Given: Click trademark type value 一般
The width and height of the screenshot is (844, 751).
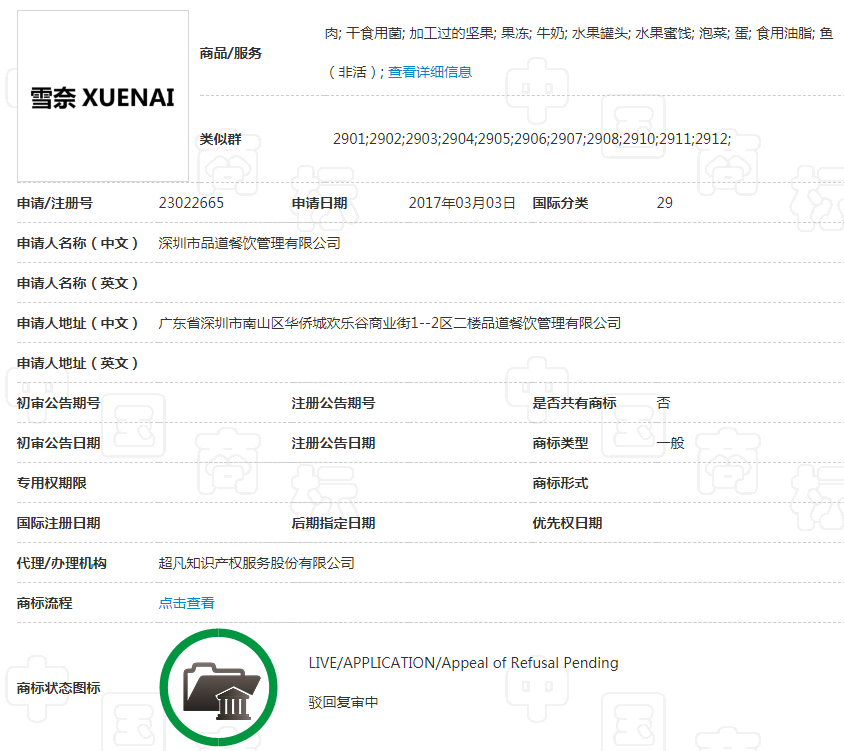Looking at the screenshot, I should 670,443.
